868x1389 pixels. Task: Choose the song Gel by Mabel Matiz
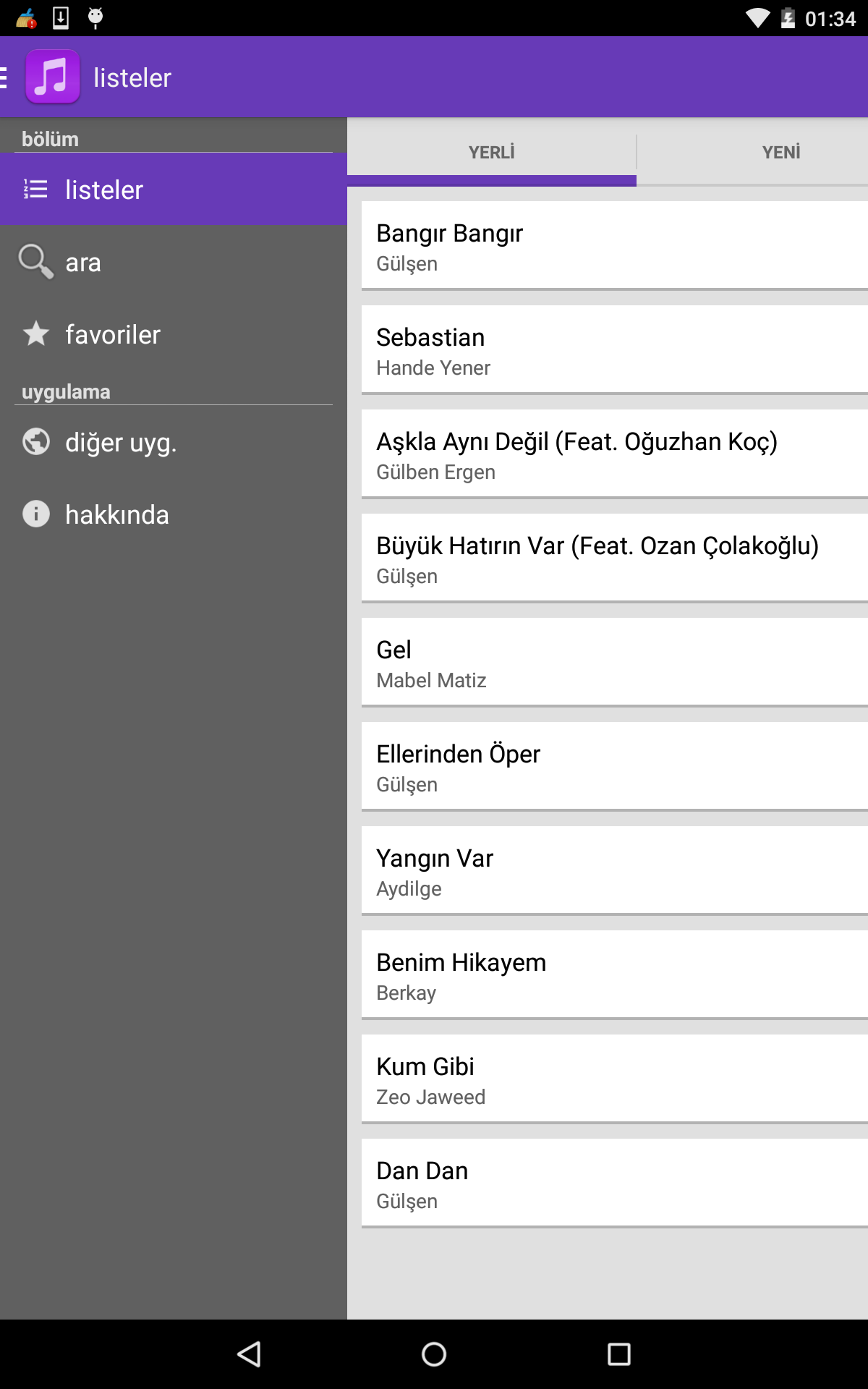click(x=615, y=663)
